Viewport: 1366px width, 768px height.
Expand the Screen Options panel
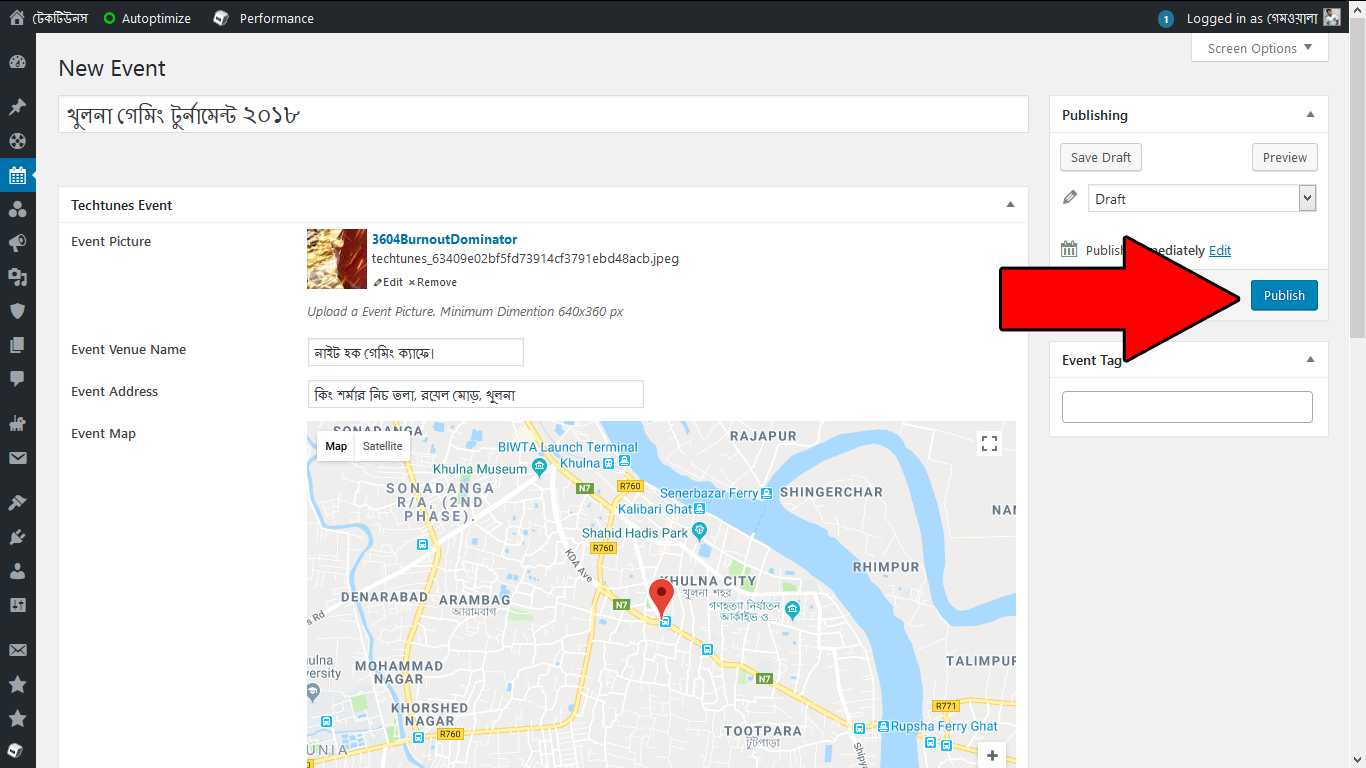[x=1259, y=48]
